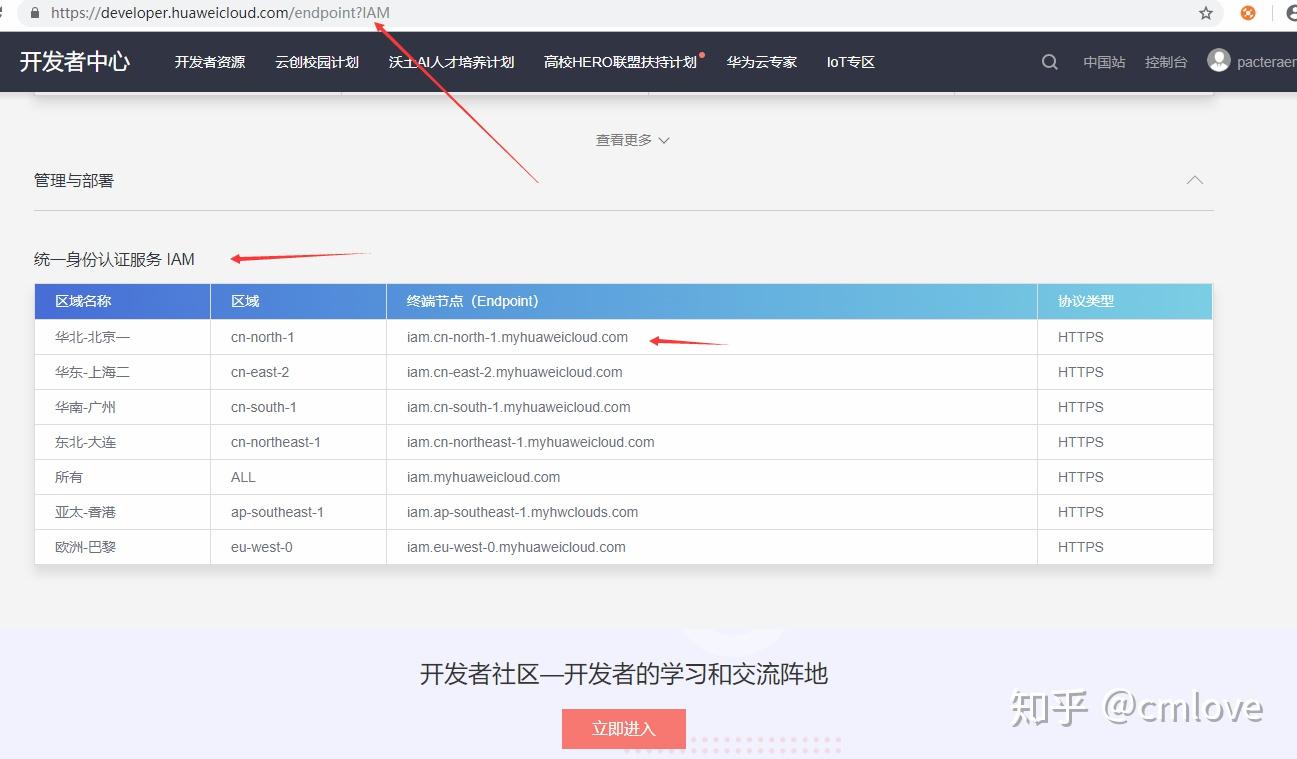The height and width of the screenshot is (759, 1297).
Task: Click 管理与部署 section title
Action: 74,180
